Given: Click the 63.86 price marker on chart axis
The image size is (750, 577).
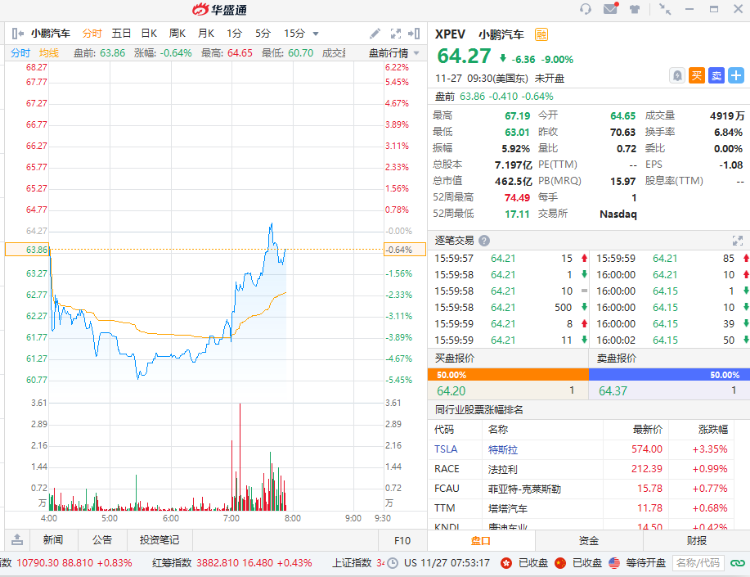Looking at the screenshot, I should click(27, 249).
